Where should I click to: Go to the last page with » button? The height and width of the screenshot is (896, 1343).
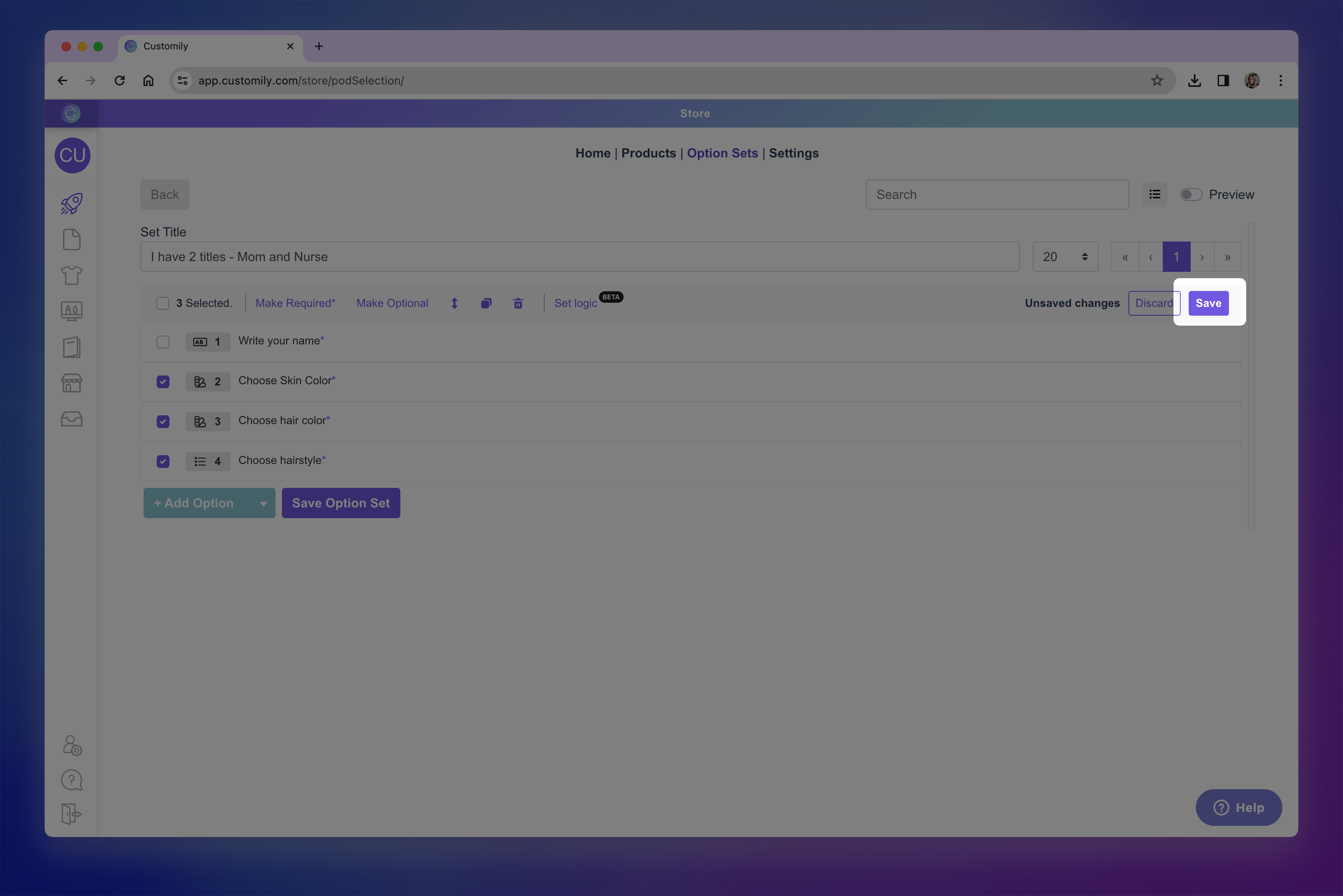click(1227, 257)
